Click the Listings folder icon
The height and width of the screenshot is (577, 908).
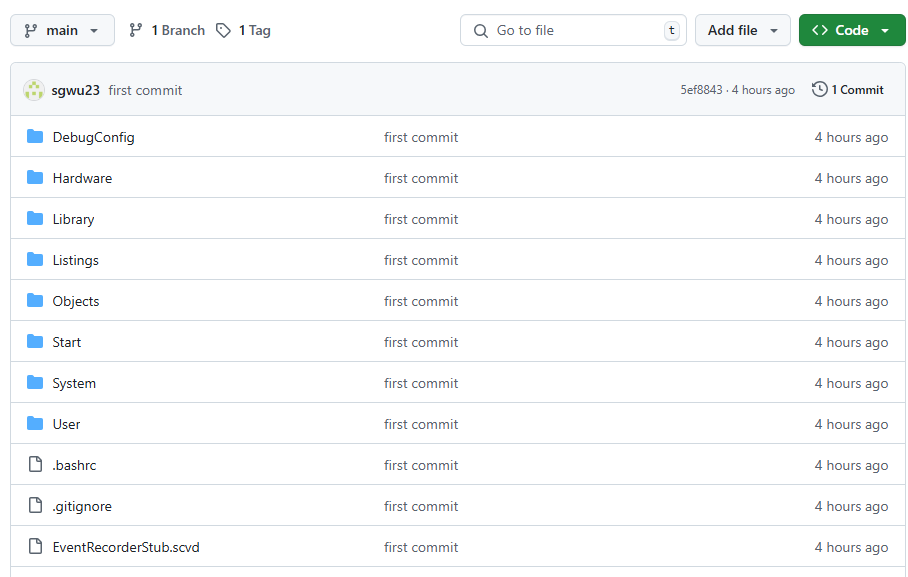(x=35, y=260)
